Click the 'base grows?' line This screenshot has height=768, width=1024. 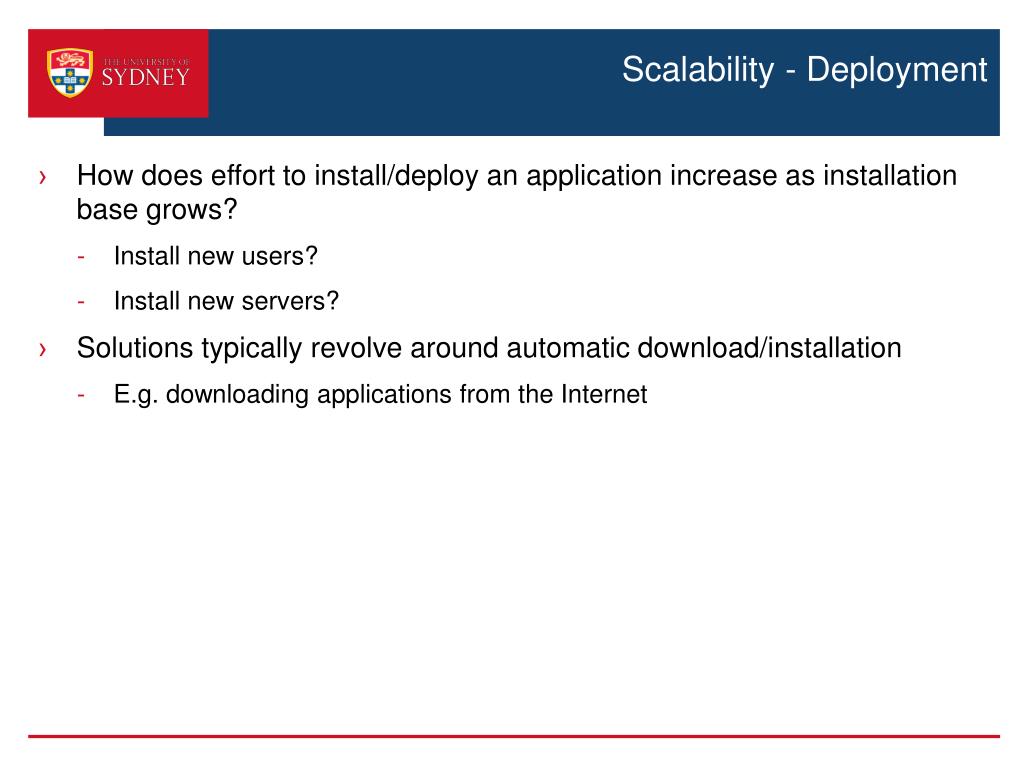(x=157, y=210)
